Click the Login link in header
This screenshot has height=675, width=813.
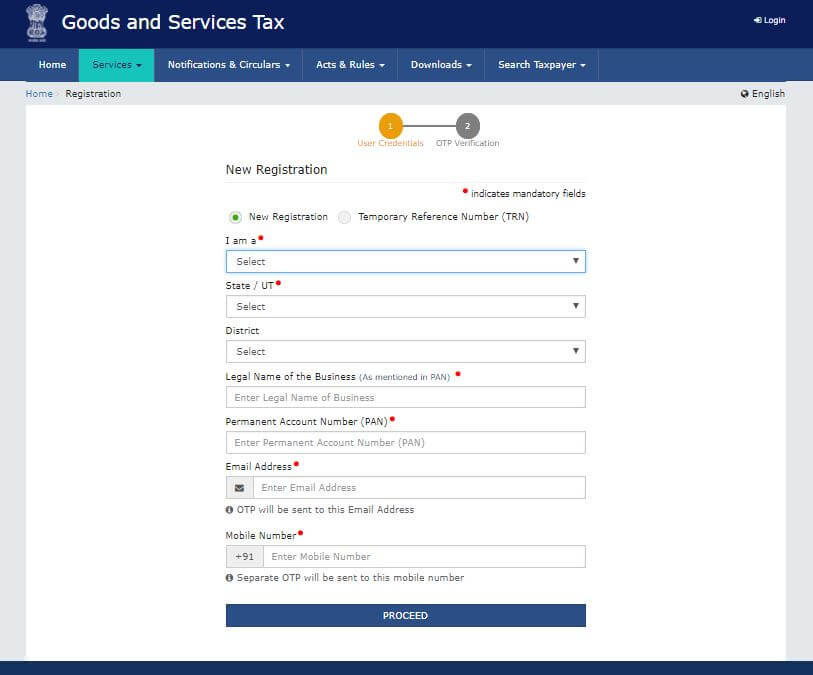point(770,20)
